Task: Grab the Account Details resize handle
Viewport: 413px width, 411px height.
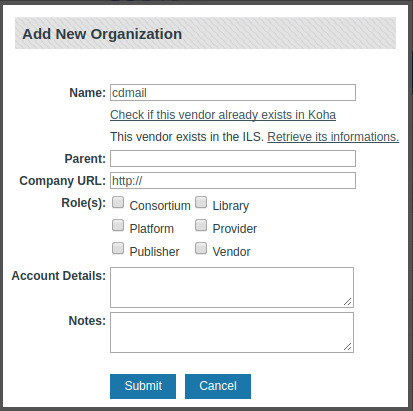Action: pos(348,301)
